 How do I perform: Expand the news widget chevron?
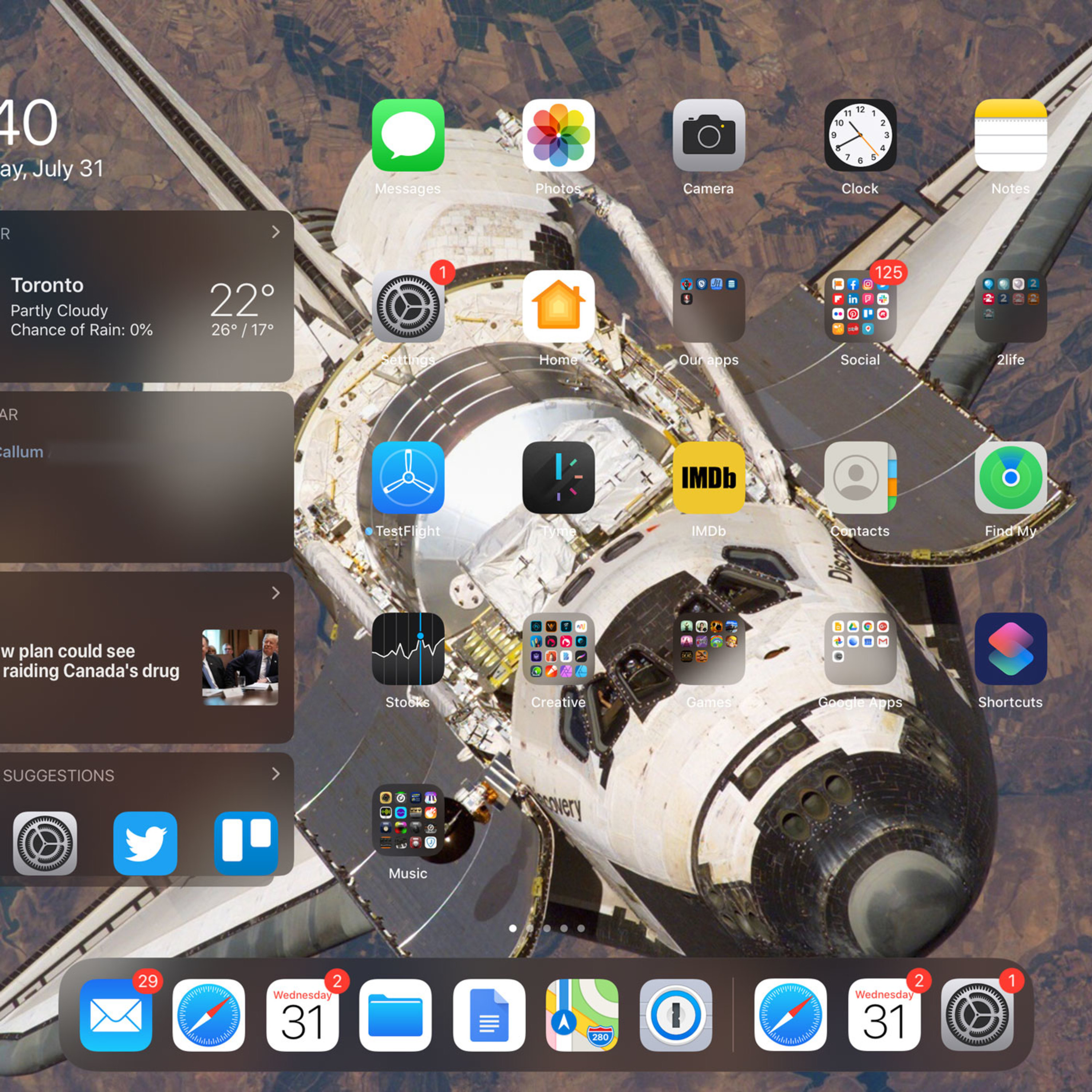tap(276, 592)
